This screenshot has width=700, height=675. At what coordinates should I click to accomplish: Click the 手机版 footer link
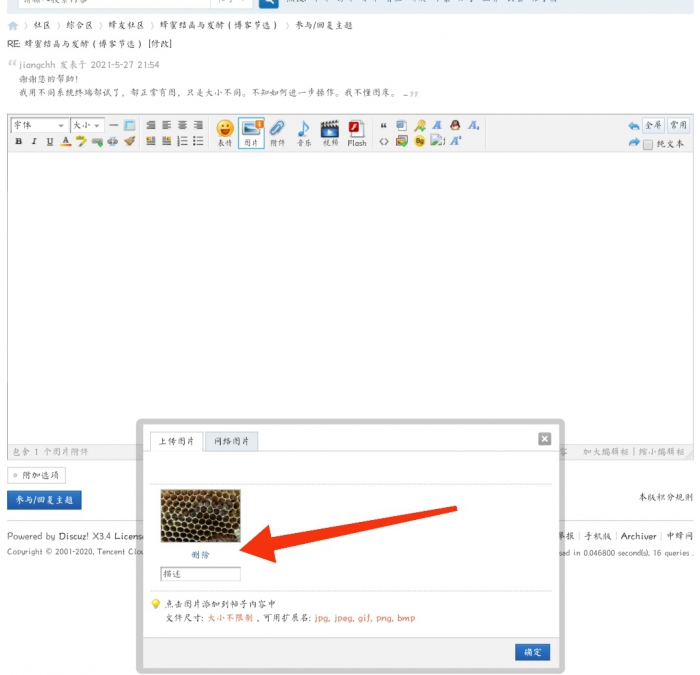pyautogui.click(x=597, y=536)
